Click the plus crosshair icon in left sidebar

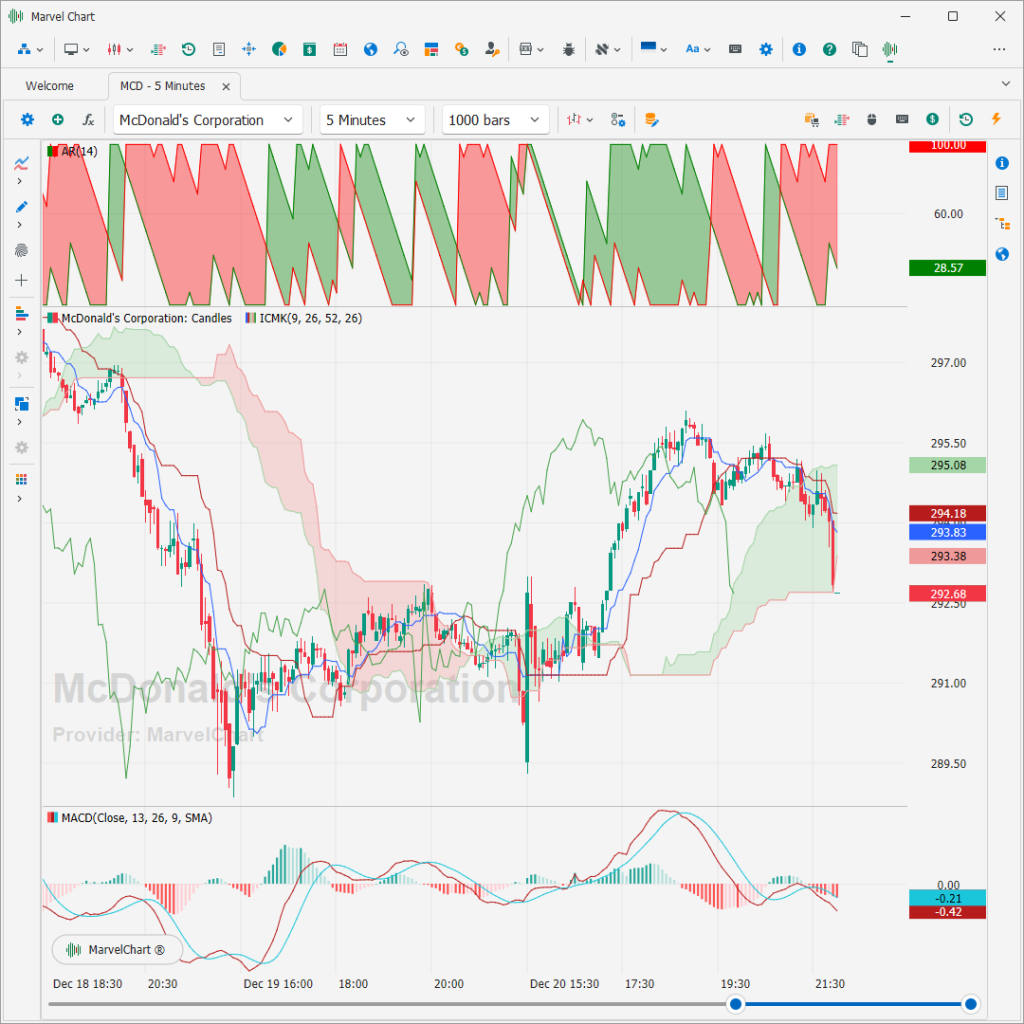22,280
